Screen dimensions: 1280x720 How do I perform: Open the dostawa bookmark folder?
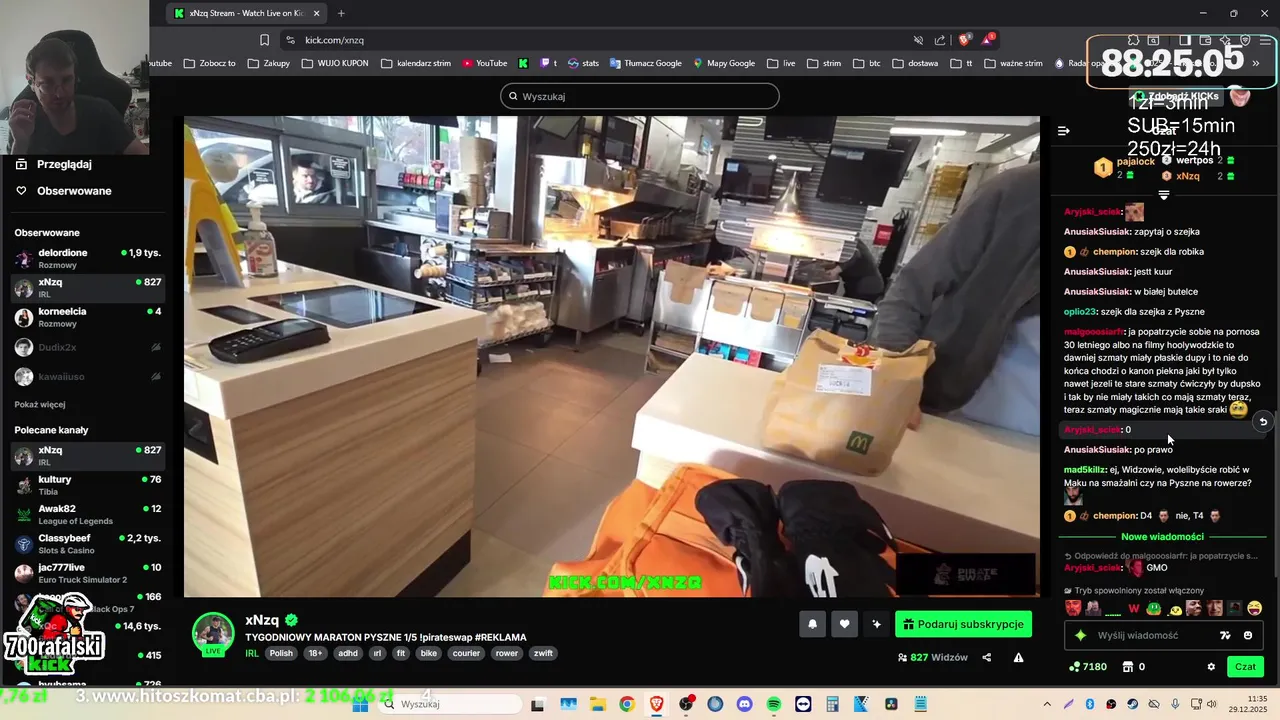click(x=915, y=63)
